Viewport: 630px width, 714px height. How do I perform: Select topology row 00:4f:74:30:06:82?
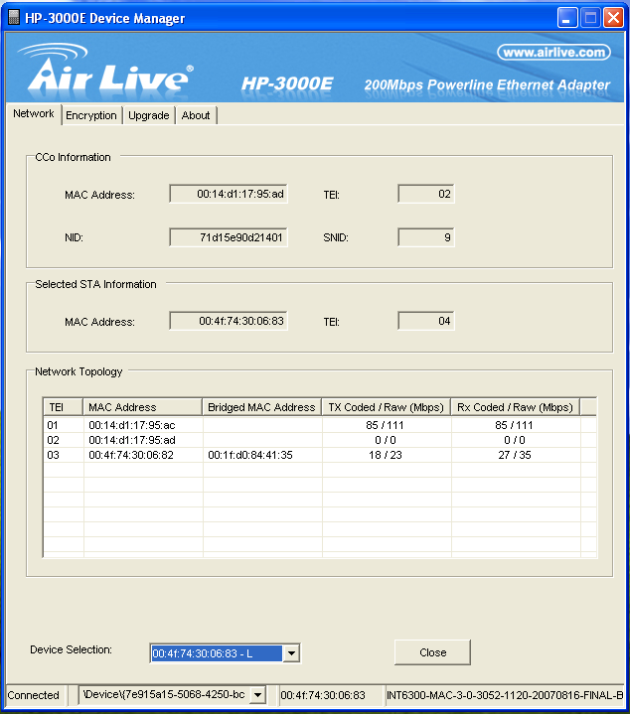tap(320, 455)
